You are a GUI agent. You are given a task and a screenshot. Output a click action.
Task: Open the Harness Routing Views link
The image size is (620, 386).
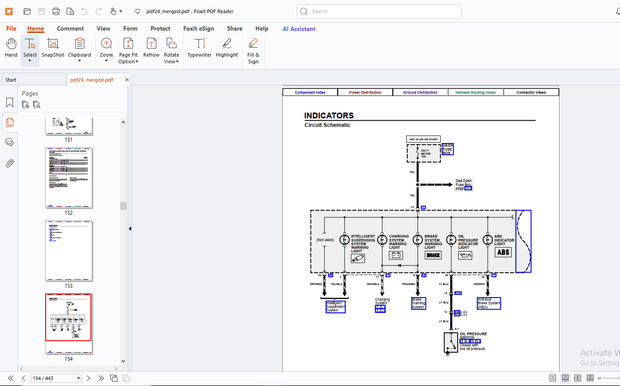(475, 92)
